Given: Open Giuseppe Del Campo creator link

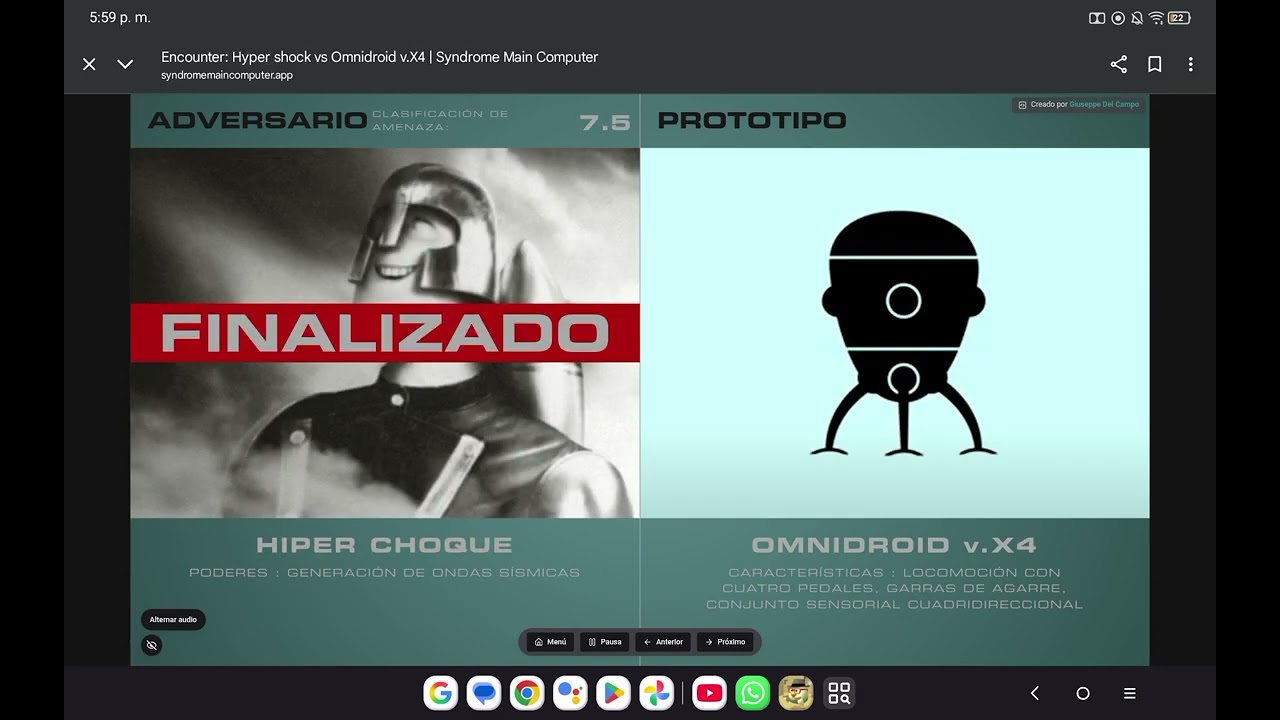Looking at the screenshot, I should pos(1104,104).
